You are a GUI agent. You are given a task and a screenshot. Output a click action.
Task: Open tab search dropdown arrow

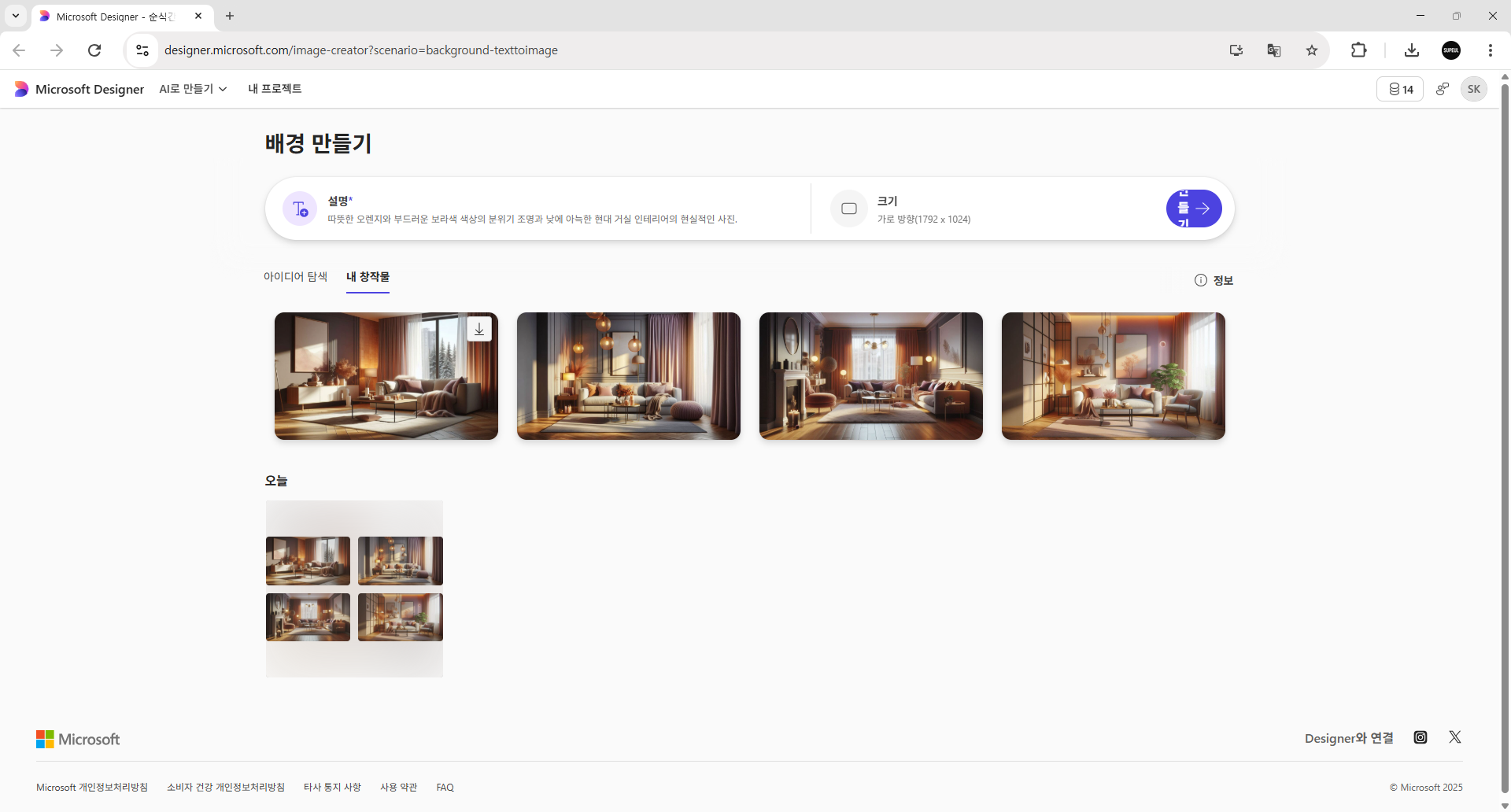click(x=16, y=16)
